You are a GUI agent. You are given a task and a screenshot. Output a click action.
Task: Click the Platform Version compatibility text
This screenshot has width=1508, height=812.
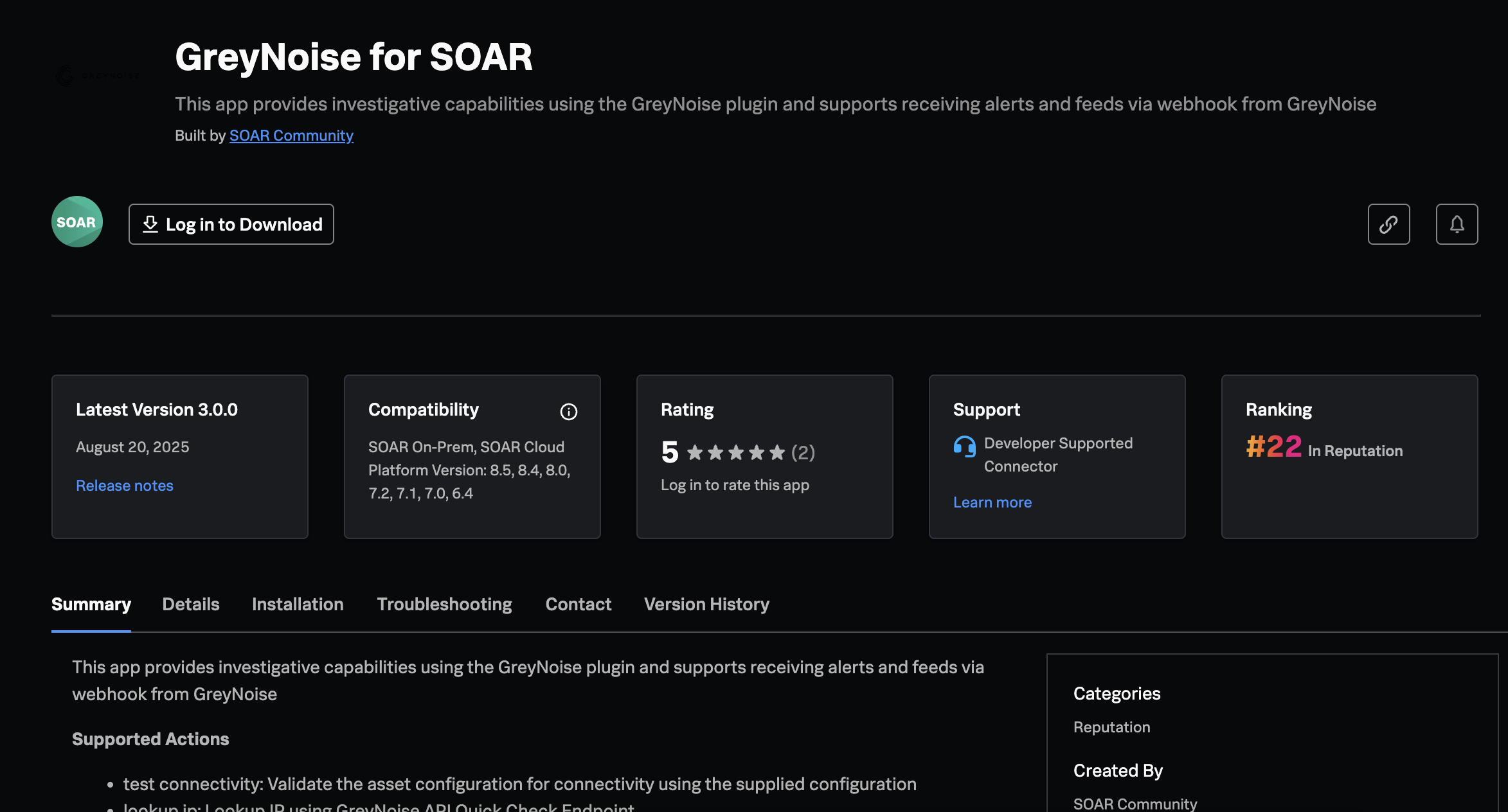tap(469, 482)
